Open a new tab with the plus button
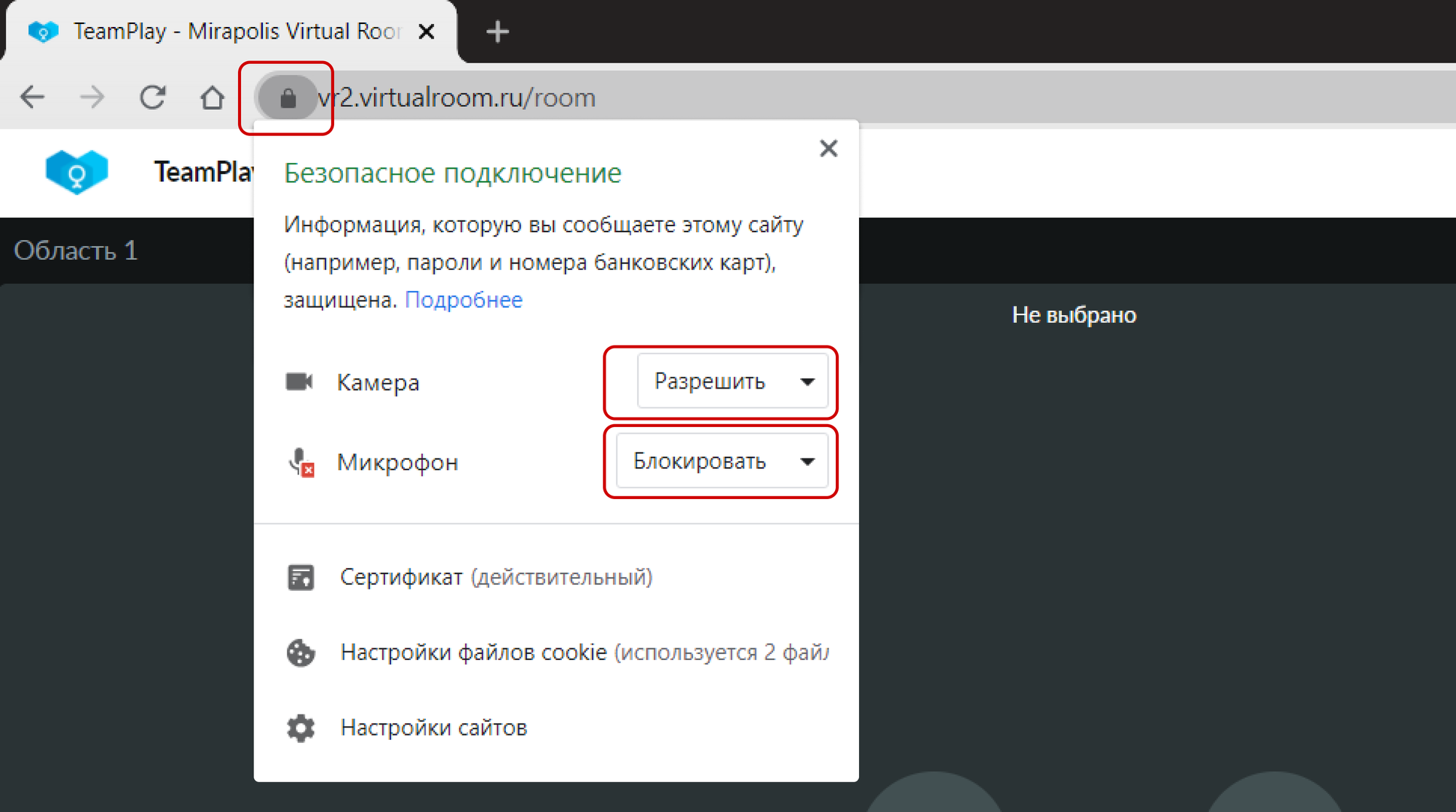The width and height of the screenshot is (1456, 812). [497, 31]
